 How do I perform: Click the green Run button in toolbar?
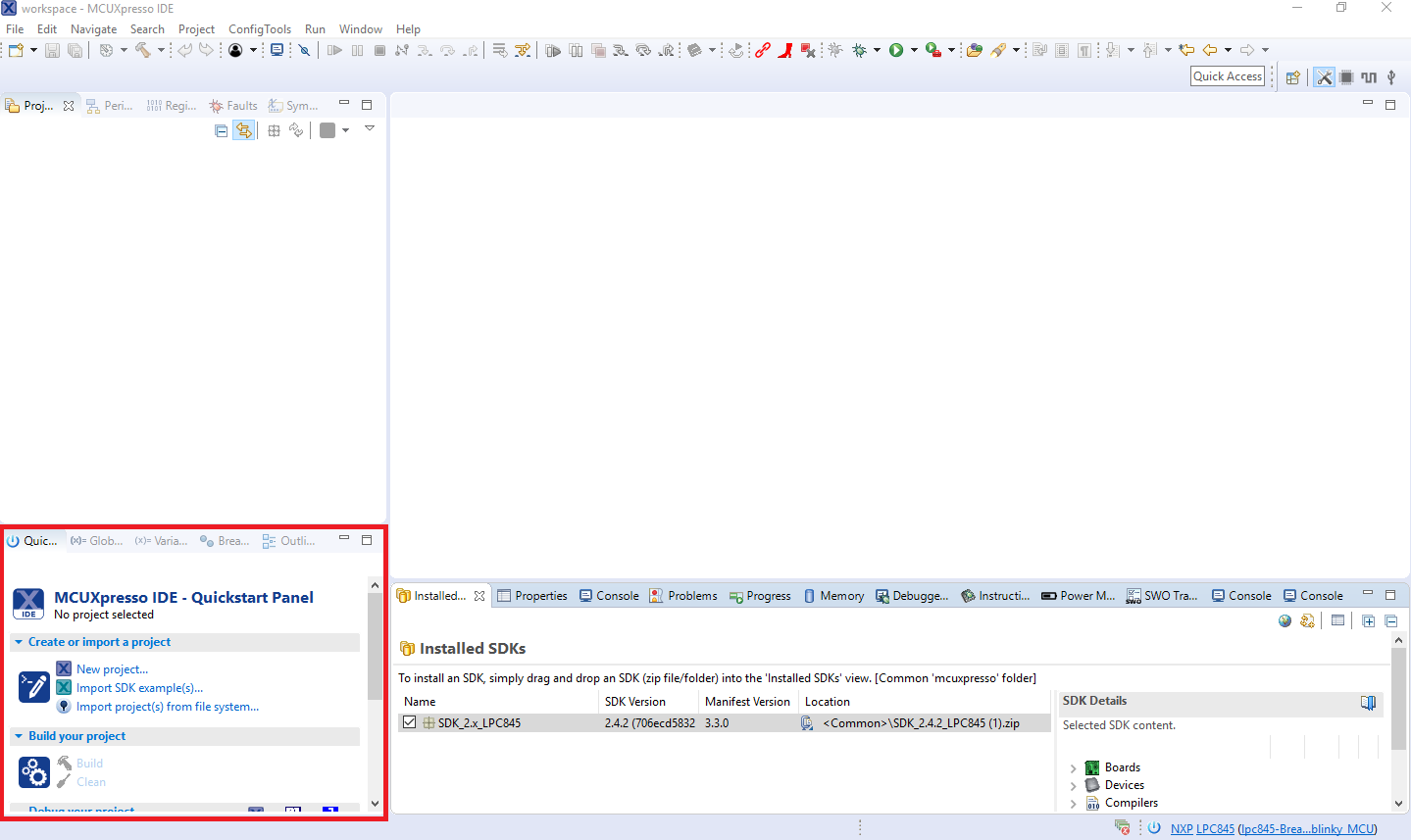click(896, 50)
